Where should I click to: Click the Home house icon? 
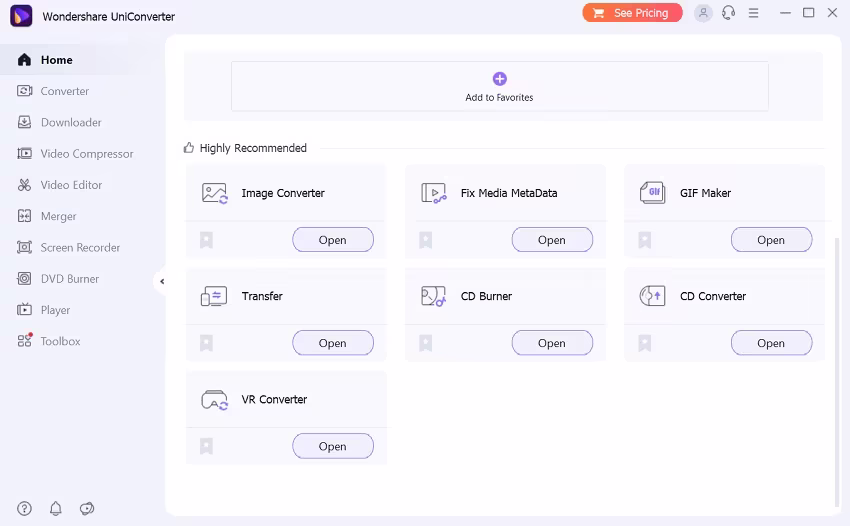click(24, 60)
